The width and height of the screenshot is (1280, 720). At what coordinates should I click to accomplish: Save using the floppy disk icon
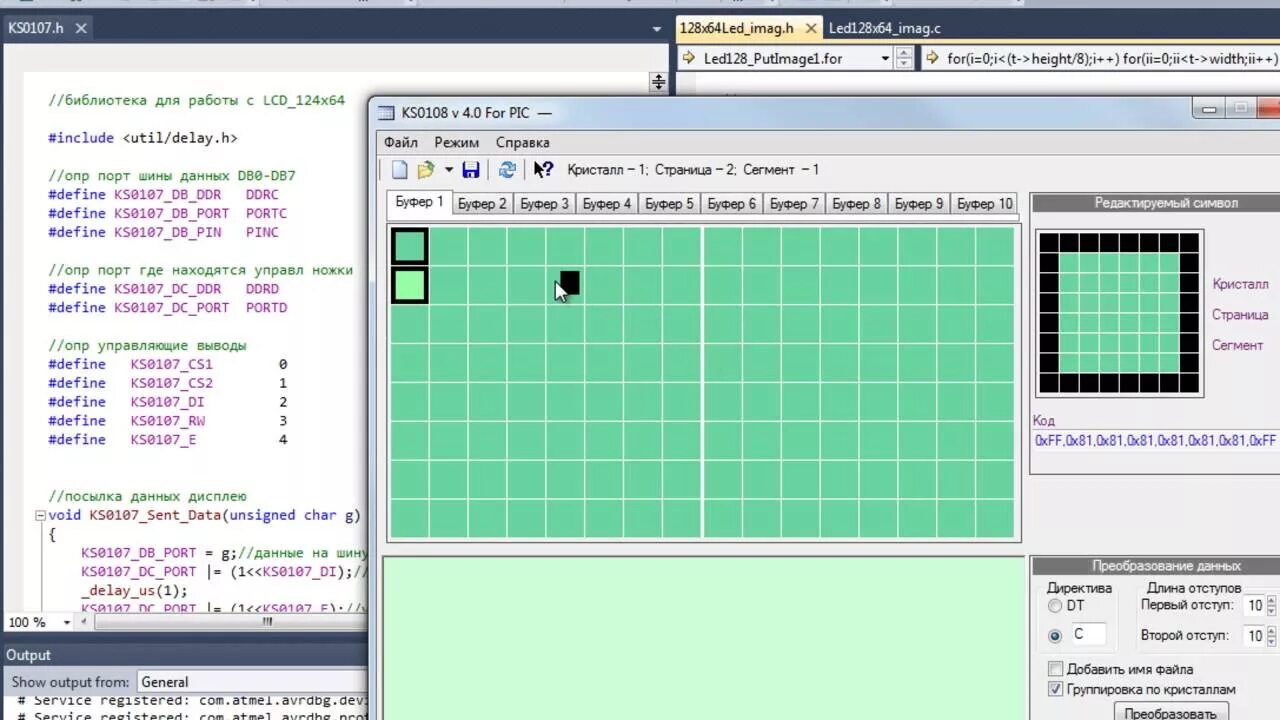471,170
